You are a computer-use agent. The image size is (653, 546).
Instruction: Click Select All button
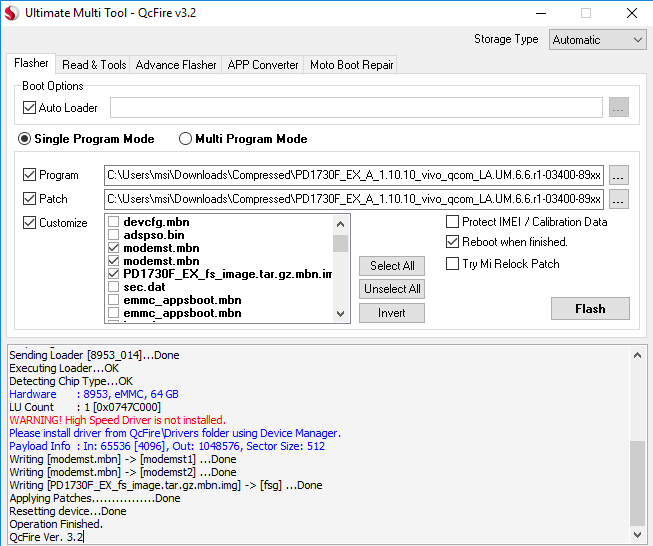click(392, 266)
